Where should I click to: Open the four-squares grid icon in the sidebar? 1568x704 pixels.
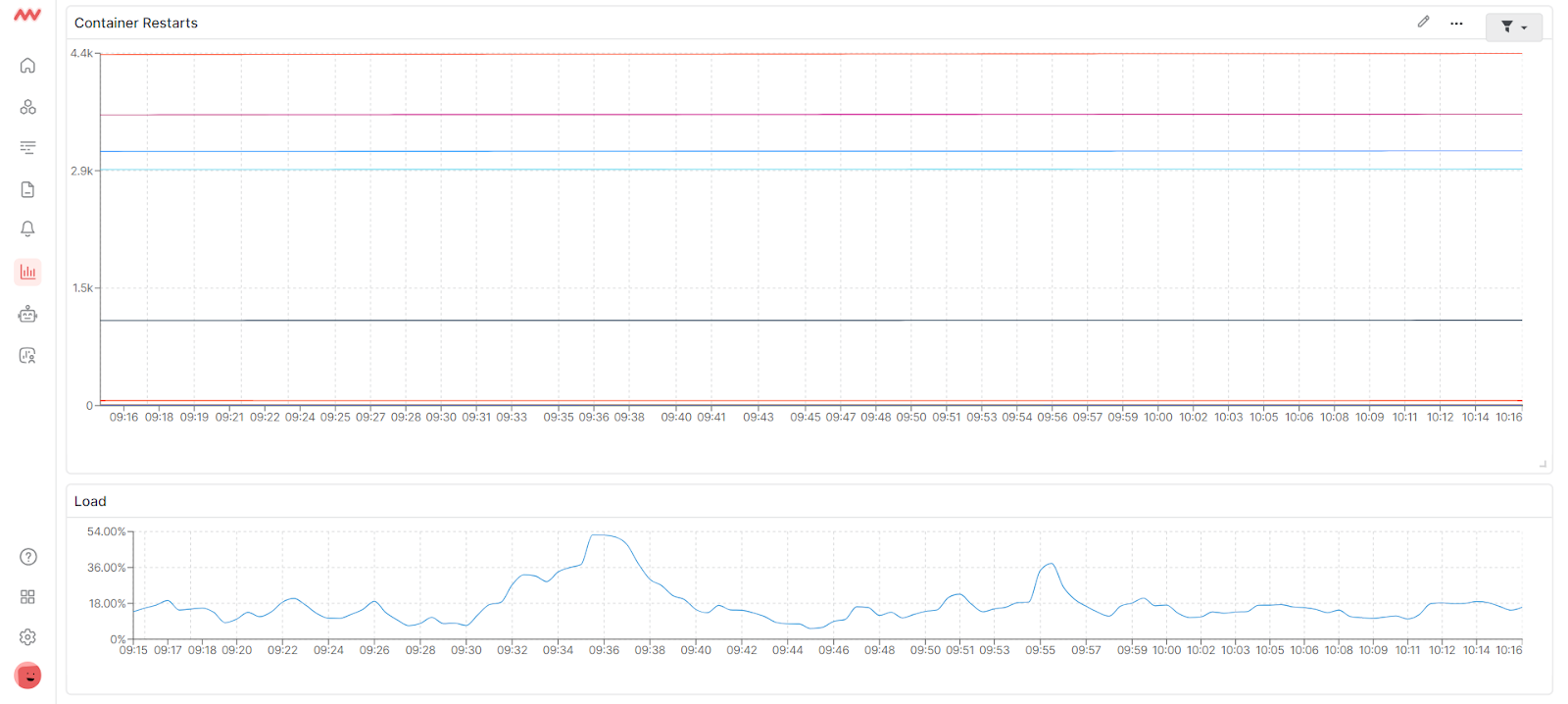pyautogui.click(x=27, y=597)
